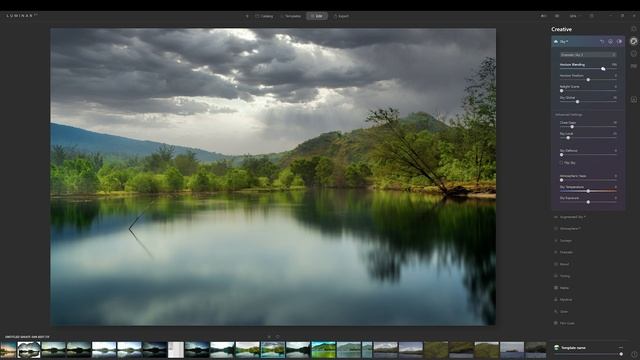Reset the Sky tool adjustments

tap(602, 42)
